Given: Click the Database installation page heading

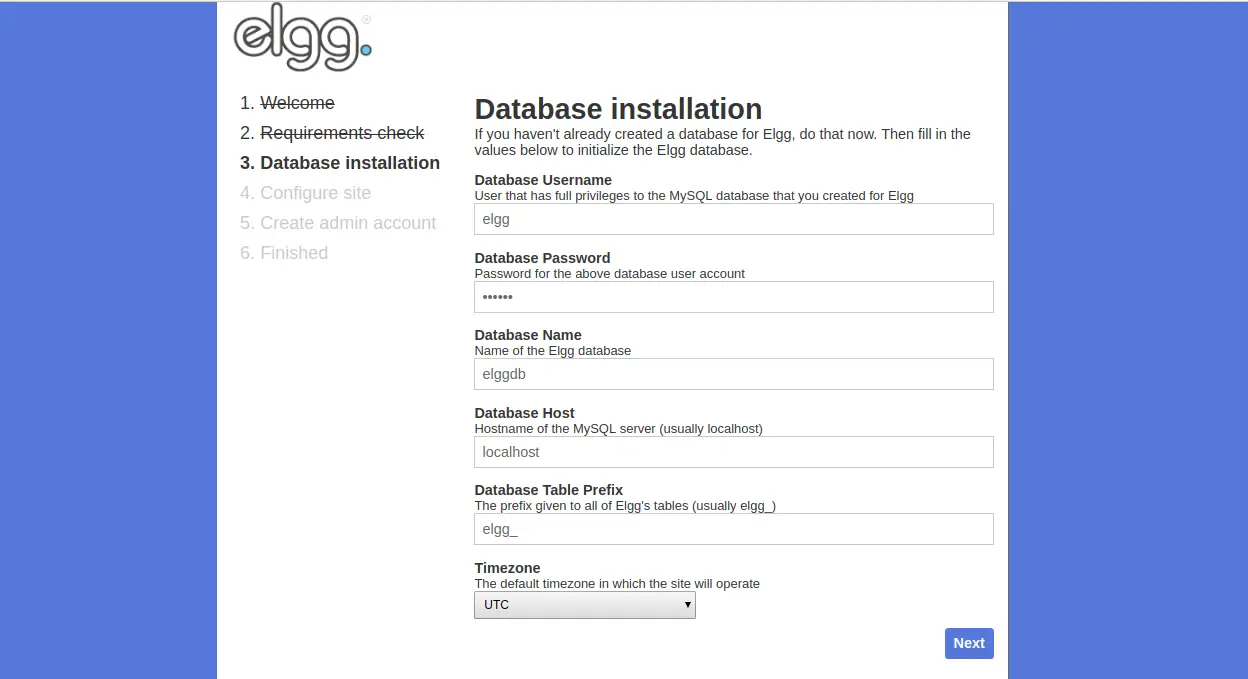Looking at the screenshot, I should (618, 109).
